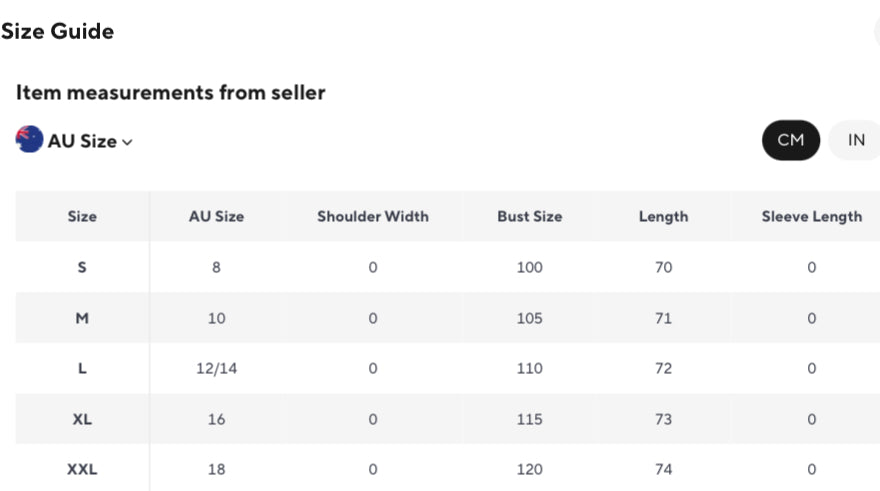Select the S size row label
The height and width of the screenshot is (491, 880).
click(x=82, y=267)
